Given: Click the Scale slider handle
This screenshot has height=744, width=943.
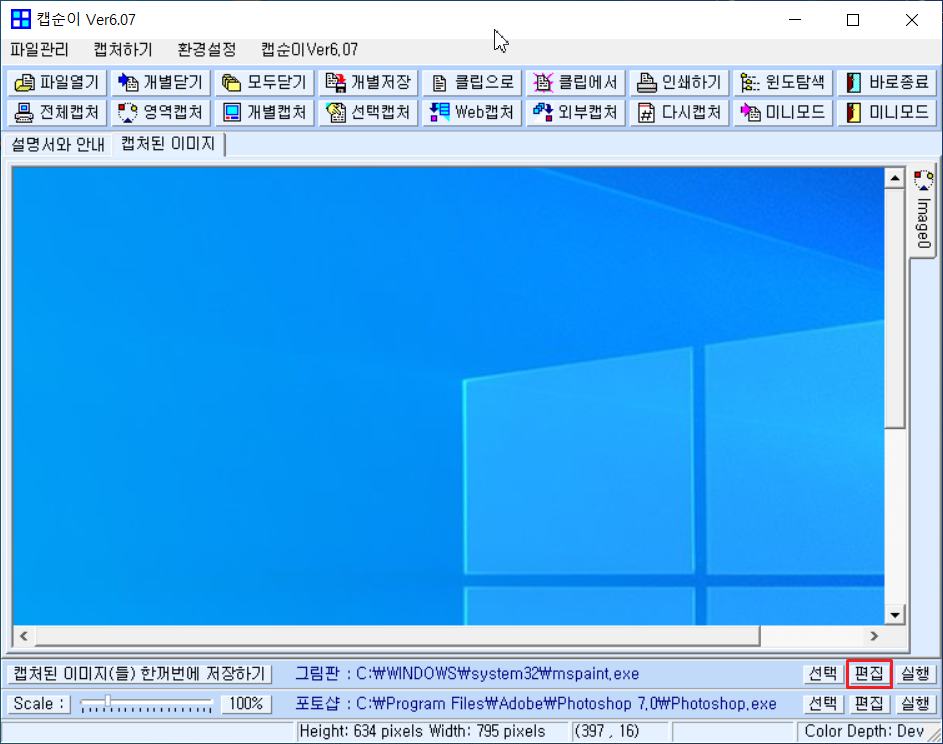Looking at the screenshot, I should (x=108, y=701).
